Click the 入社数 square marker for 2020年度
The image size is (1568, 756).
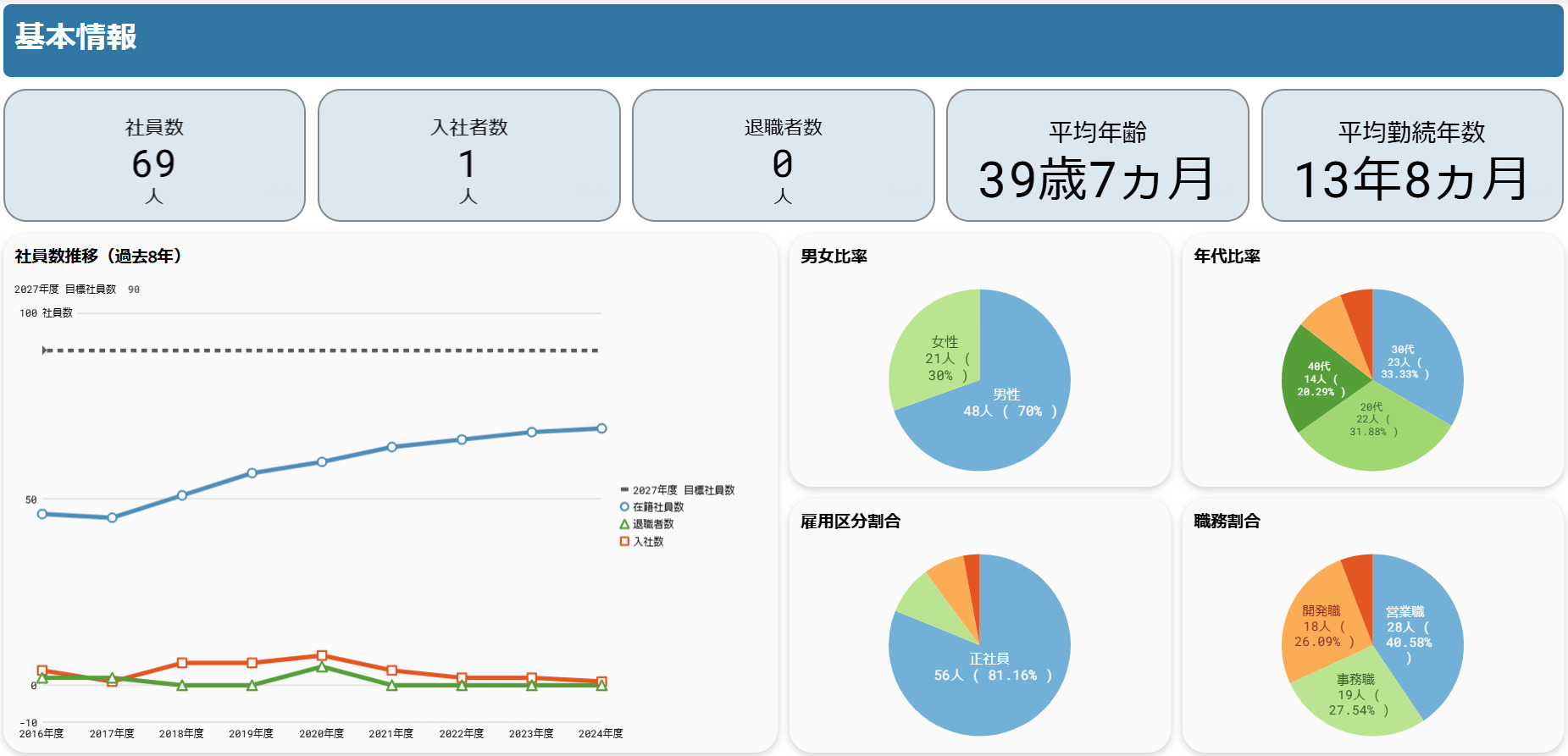click(322, 655)
